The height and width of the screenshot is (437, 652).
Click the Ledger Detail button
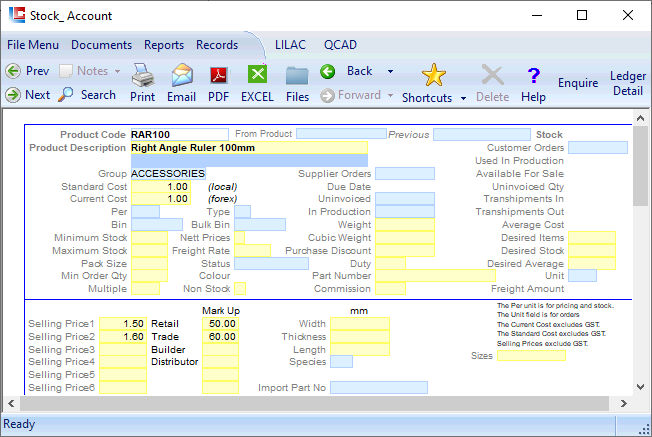tap(628, 84)
